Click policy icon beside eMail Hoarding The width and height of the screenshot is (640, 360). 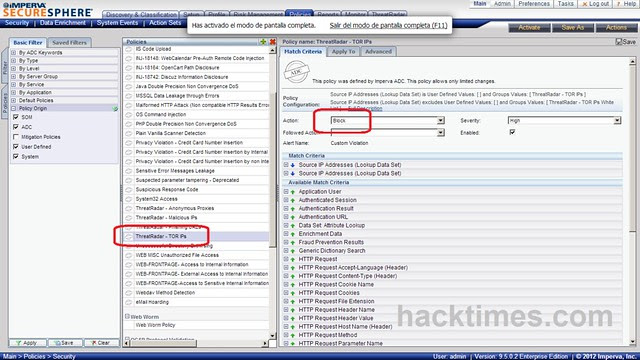pyautogui.click(x=129, y=302)
